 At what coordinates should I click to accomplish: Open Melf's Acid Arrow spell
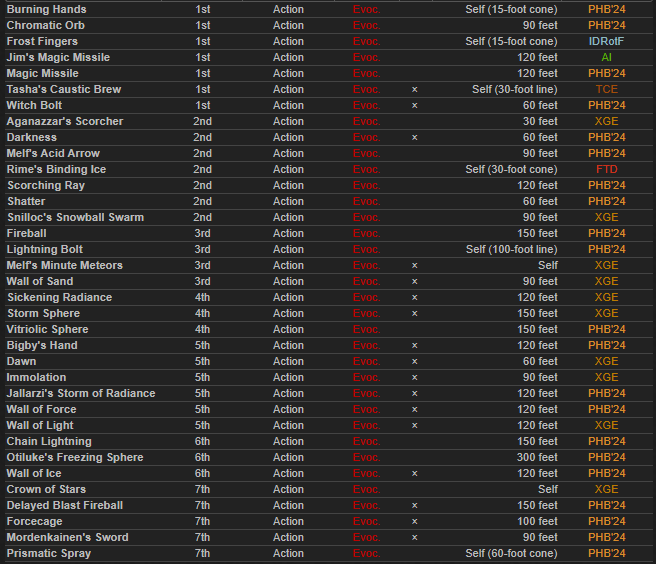328,153
